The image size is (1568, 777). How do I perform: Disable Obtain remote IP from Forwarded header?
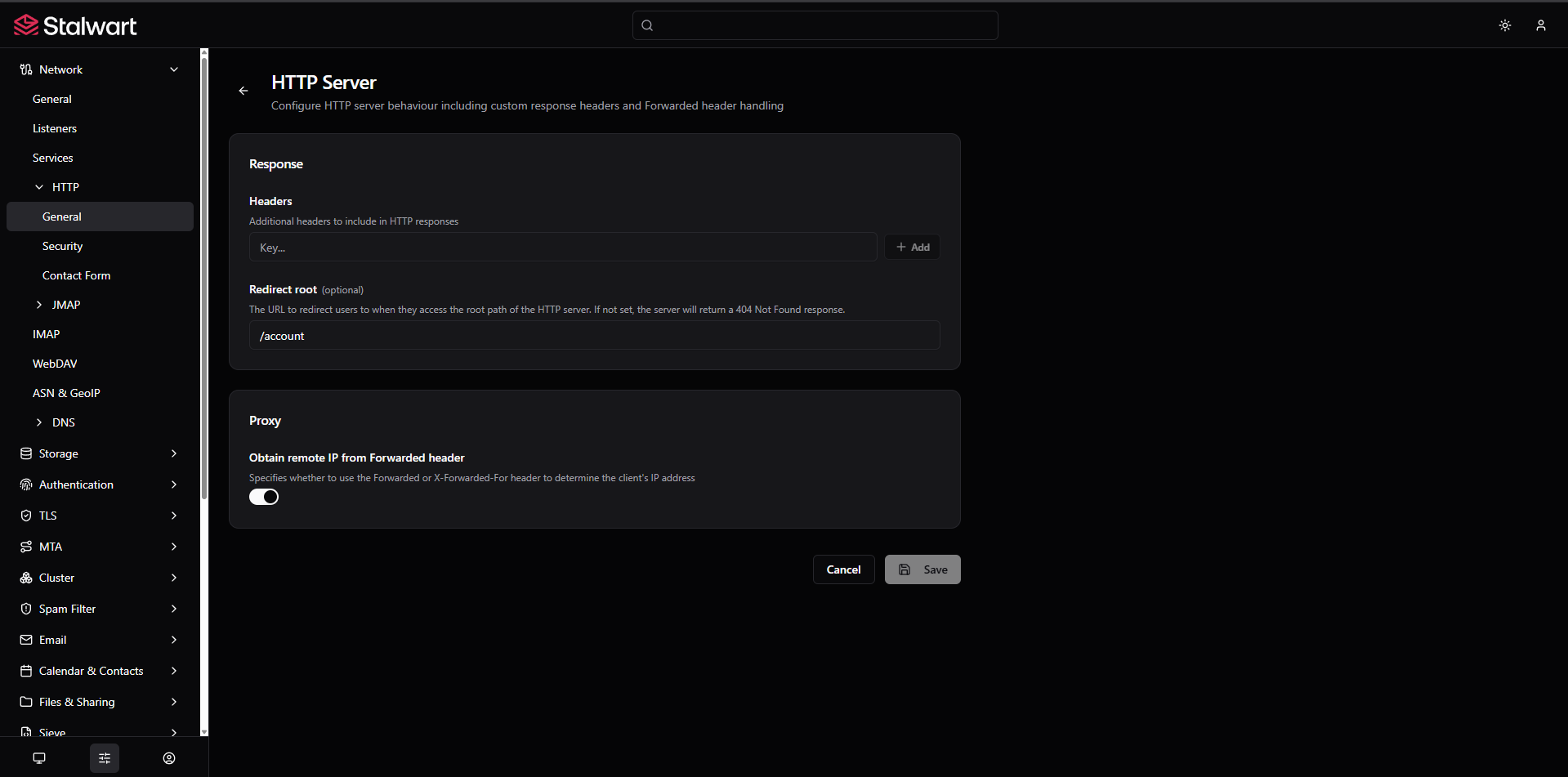[264, 497]
